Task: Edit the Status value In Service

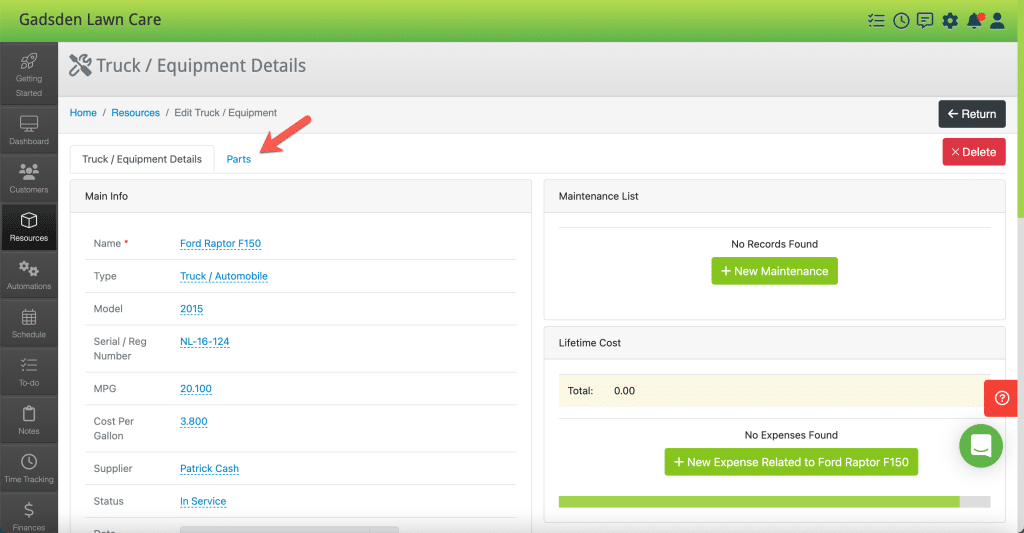Action: coord(203,501)
